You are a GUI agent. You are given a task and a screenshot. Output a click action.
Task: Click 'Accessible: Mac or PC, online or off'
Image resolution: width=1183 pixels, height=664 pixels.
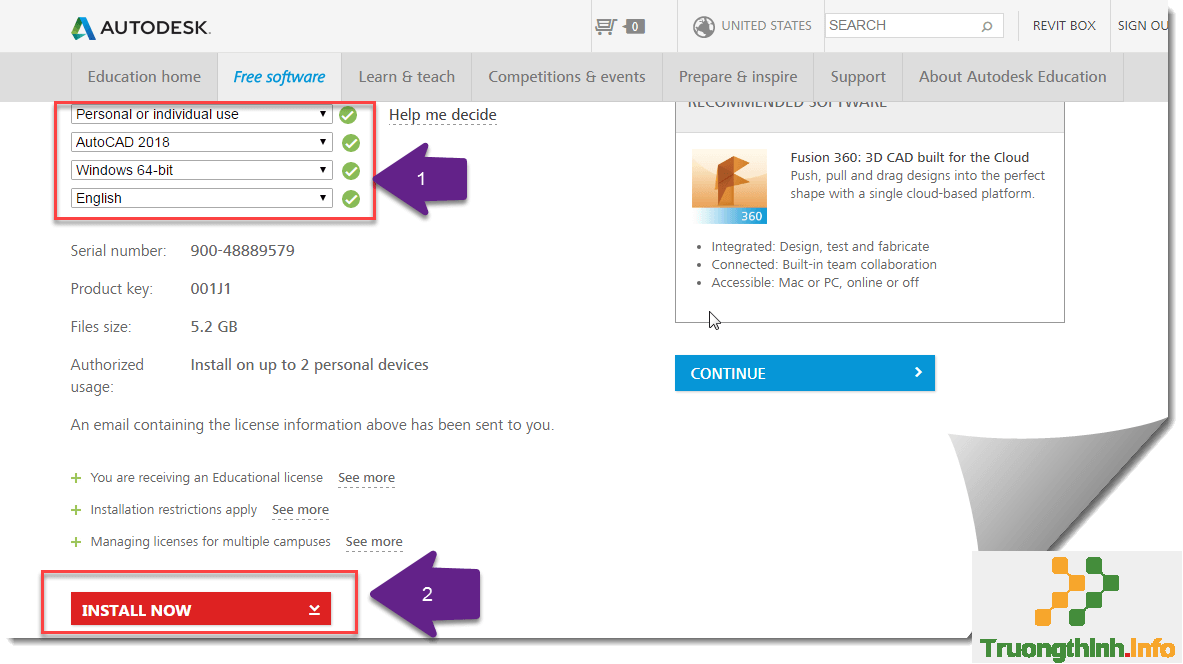815,282
